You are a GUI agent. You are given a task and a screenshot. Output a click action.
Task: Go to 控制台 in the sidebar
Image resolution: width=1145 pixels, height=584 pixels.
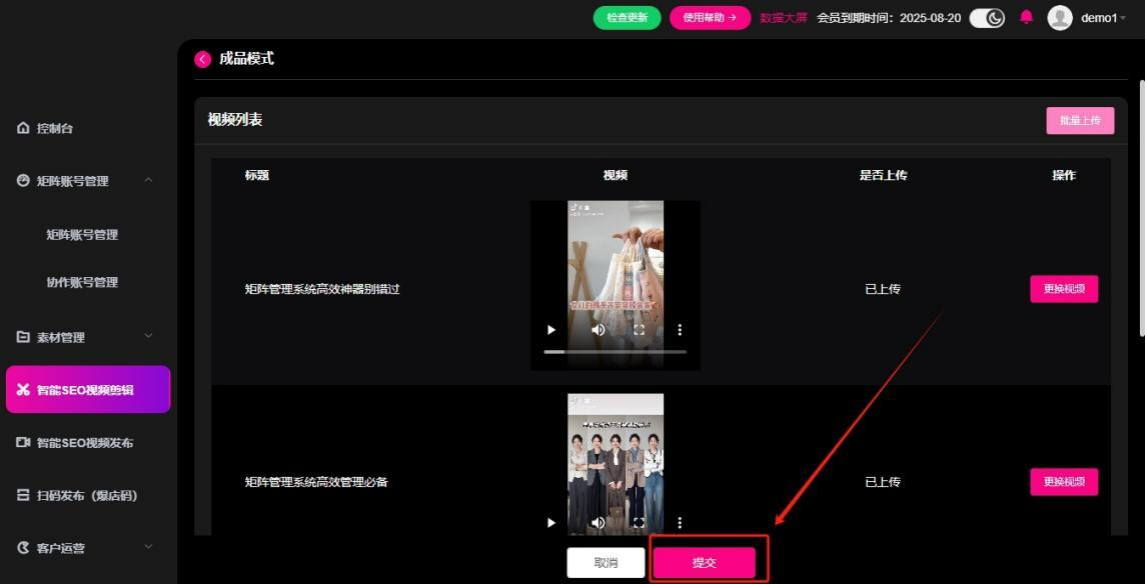tap(55, 129)
